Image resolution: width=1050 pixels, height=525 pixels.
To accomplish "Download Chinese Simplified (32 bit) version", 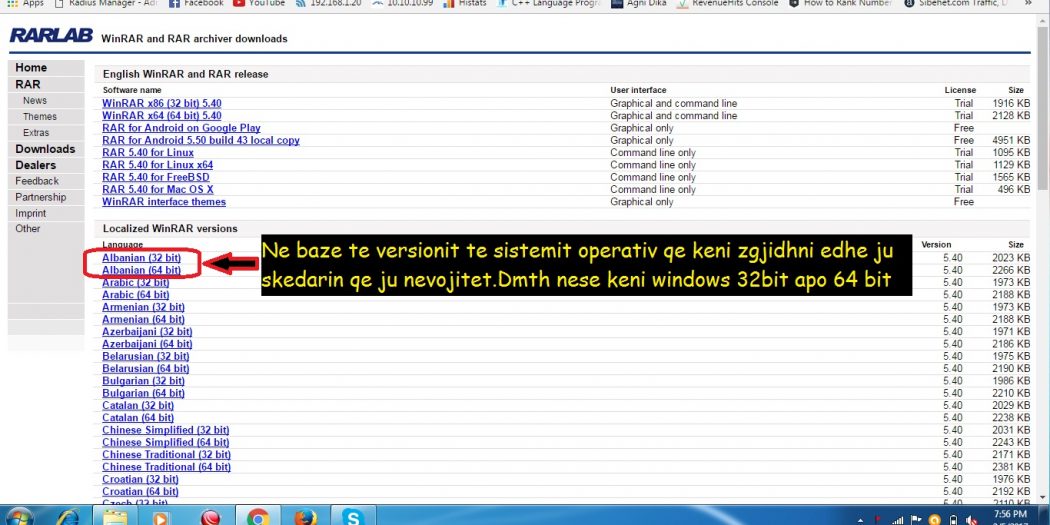I will (165, 430).
